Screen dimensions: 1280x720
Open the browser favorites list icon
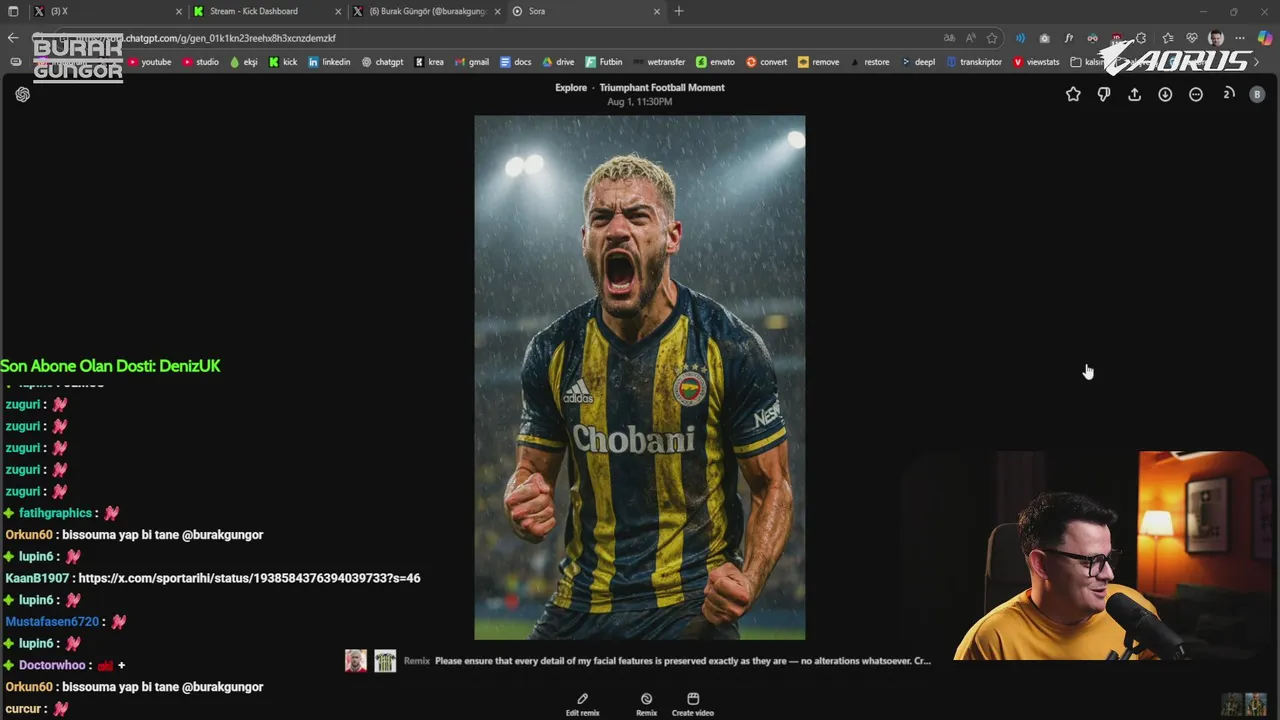tap(1168, 38)
